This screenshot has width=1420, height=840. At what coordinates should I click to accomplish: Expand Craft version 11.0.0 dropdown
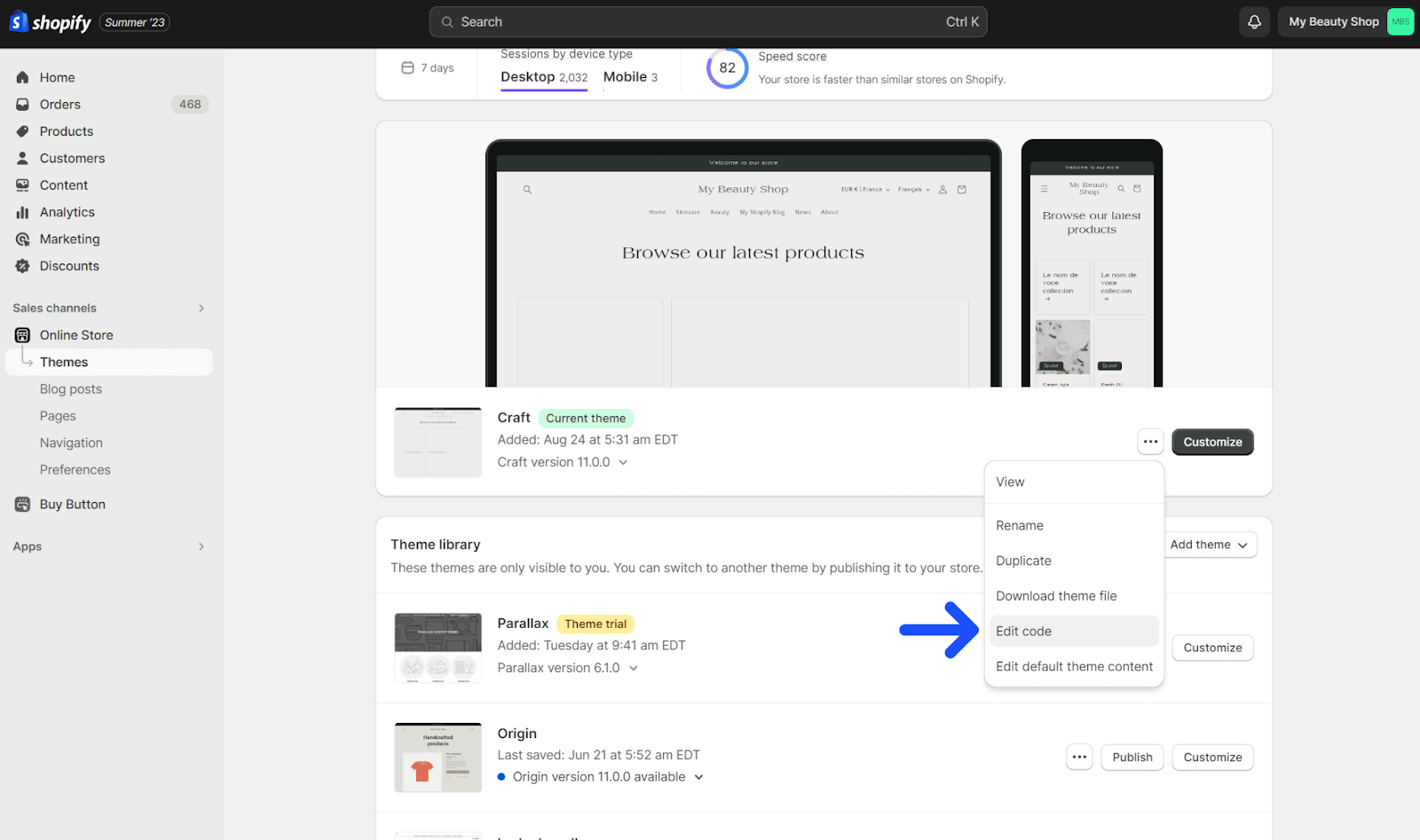coord(623,462)
